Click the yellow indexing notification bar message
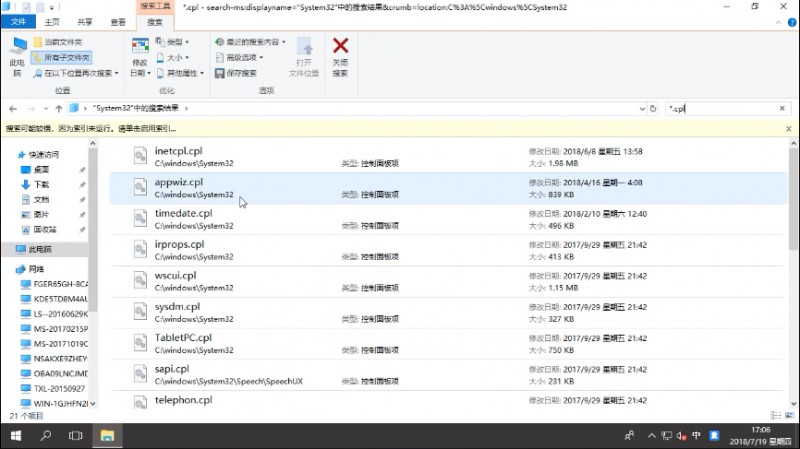Viewport: 800px width, 449px height. tap(91, 129)
